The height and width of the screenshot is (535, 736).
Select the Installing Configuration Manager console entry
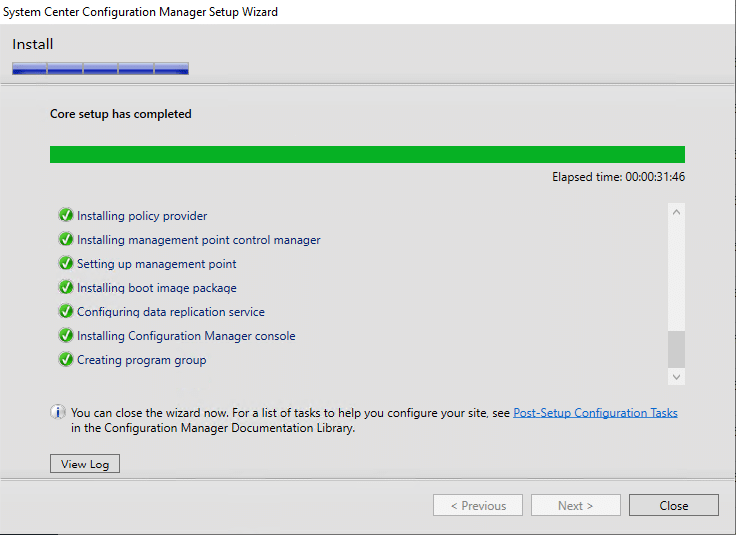click(x=186, y=336)
